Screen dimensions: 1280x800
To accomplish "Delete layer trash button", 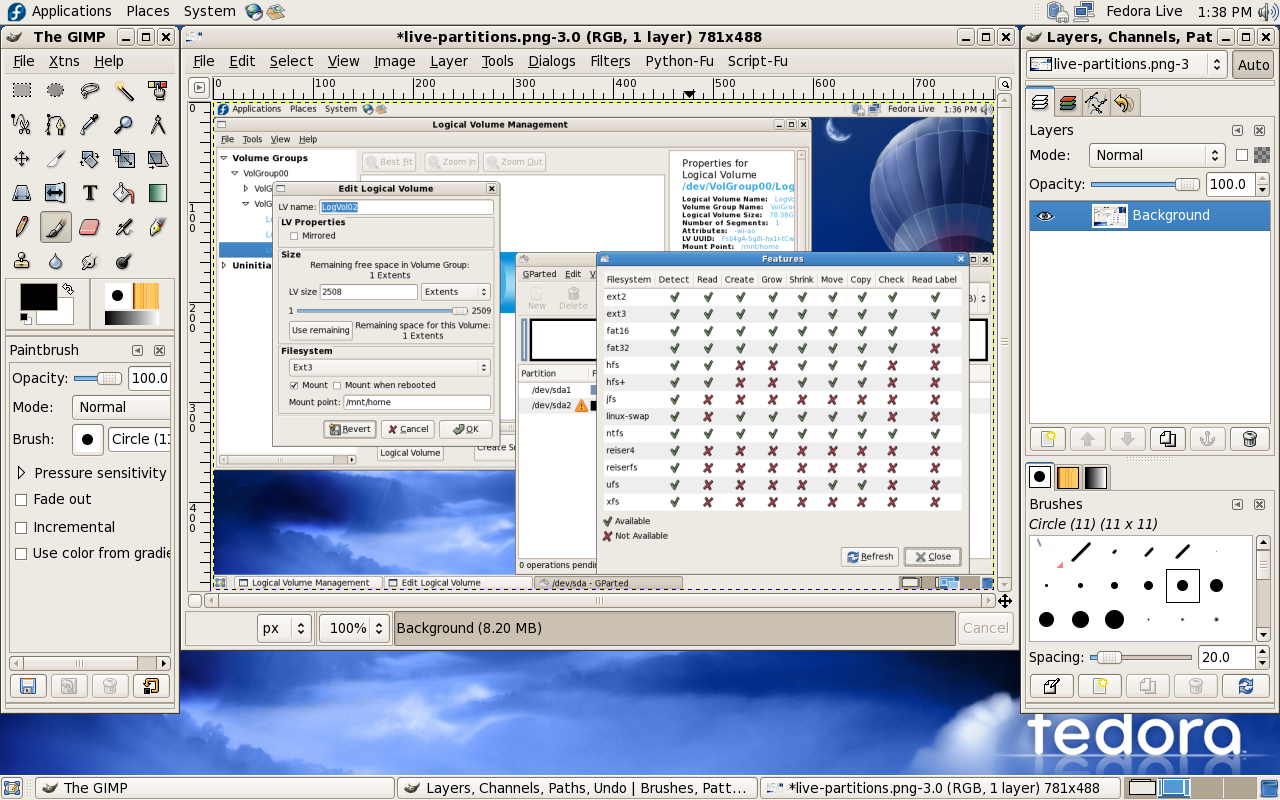I will pyautogui.click(x=1249, y=438).
